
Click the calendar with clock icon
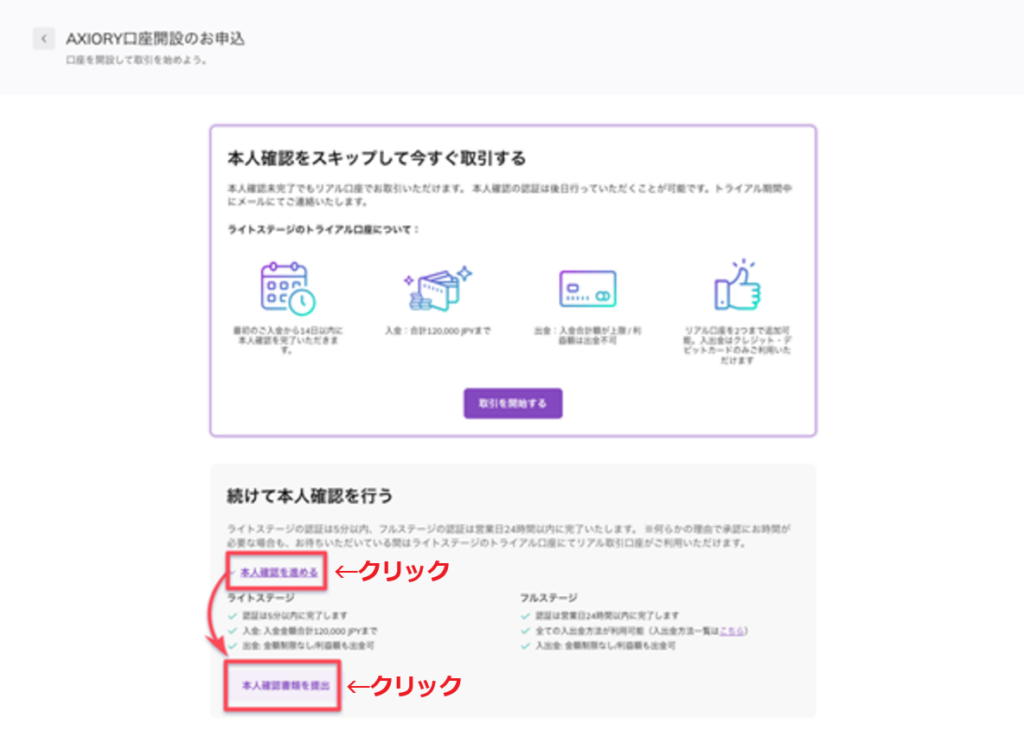pyautogui.click(x=284, y=286)
